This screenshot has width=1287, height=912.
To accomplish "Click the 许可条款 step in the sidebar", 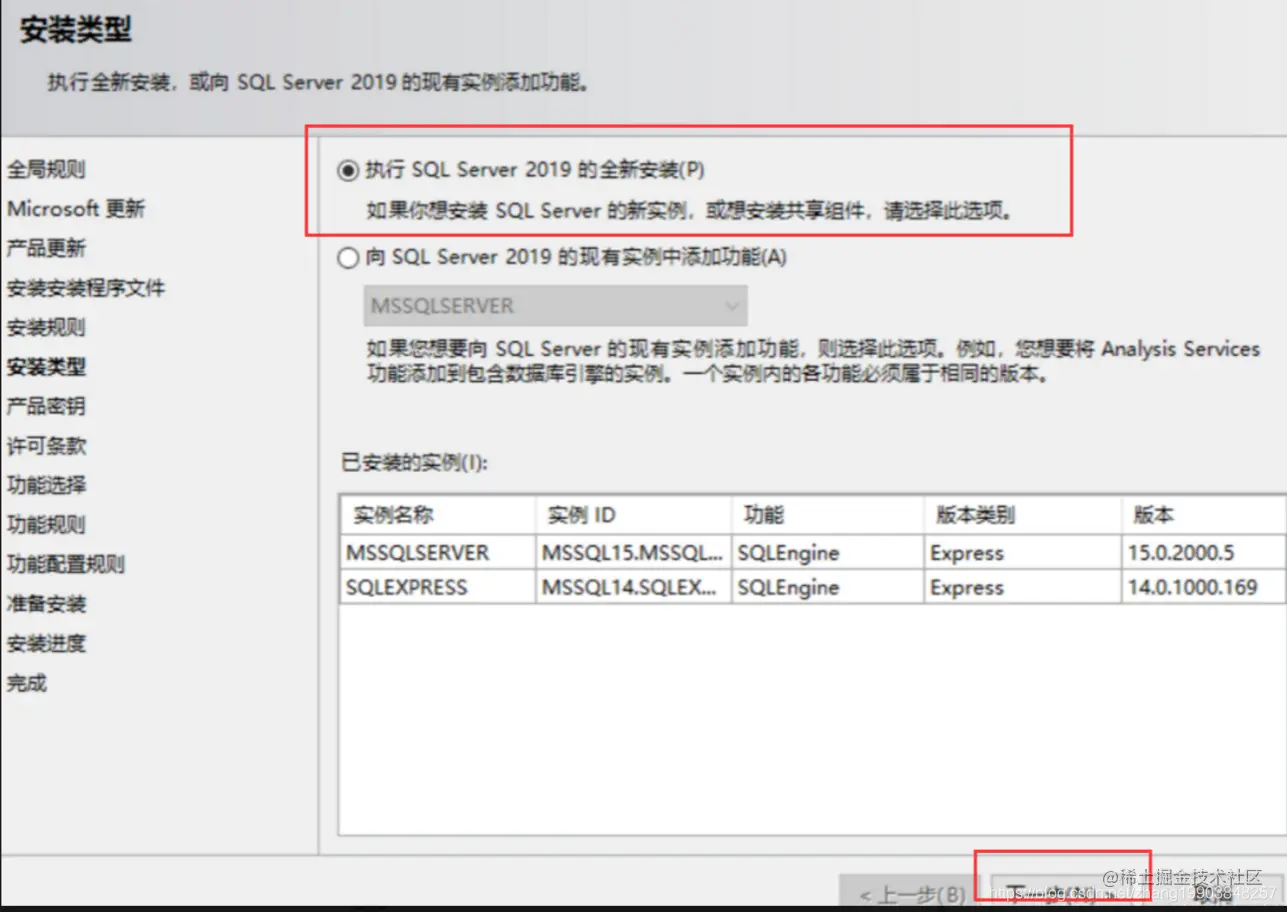I will [x=46, y=446].
